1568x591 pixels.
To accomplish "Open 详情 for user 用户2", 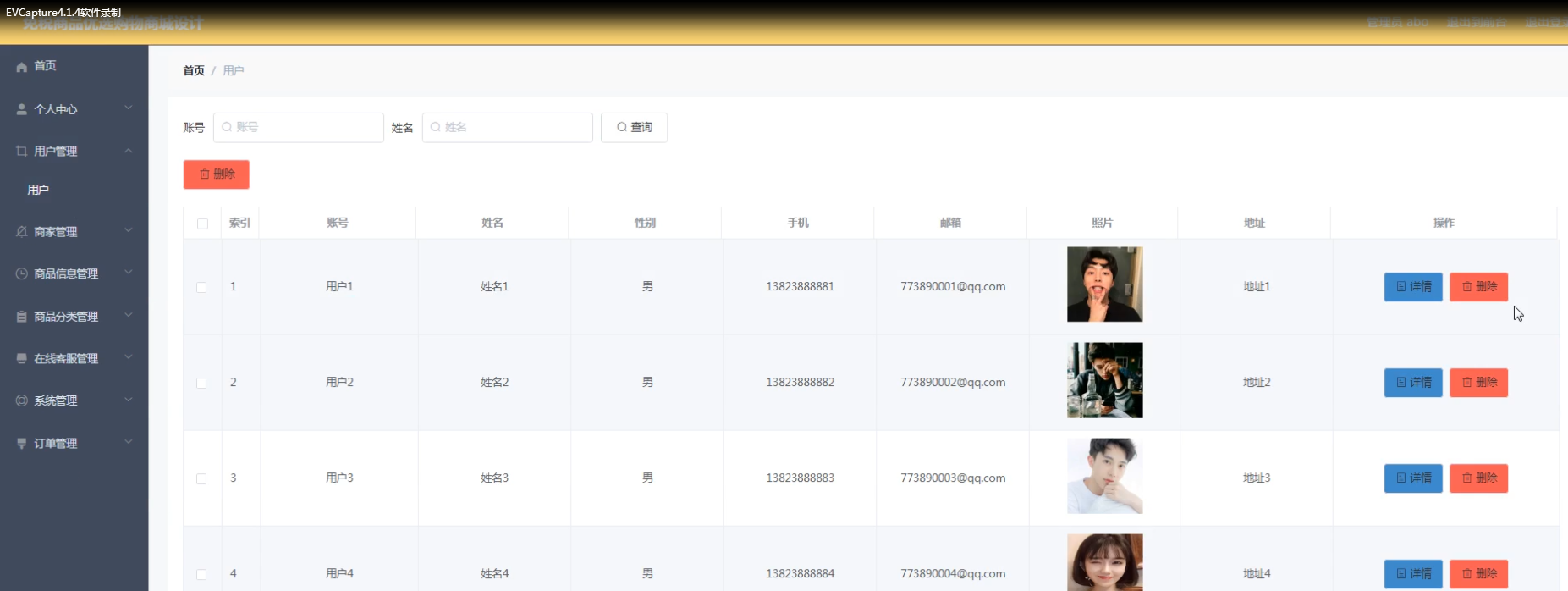I will coord(1413,383).
